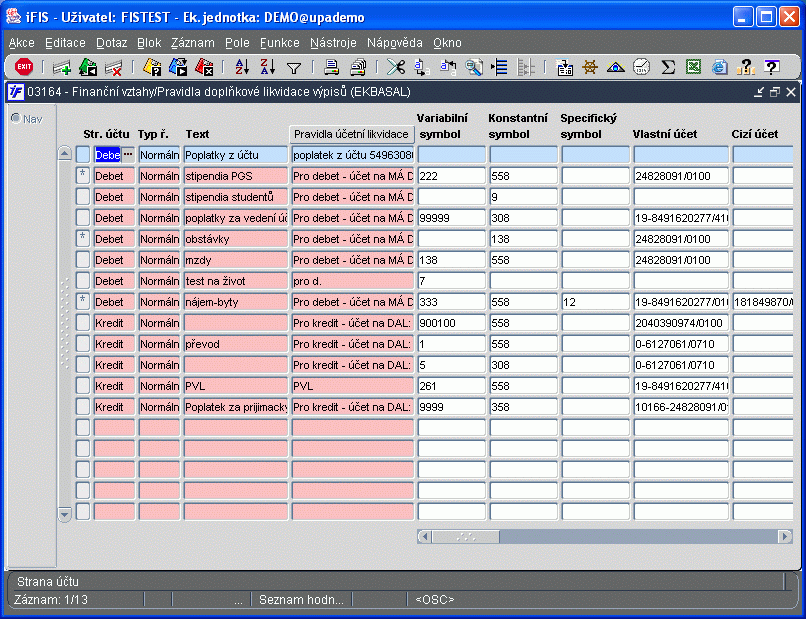Click the red EXIT icon
The width and height of the screenshot is (806, 619).
coord(24,67)
